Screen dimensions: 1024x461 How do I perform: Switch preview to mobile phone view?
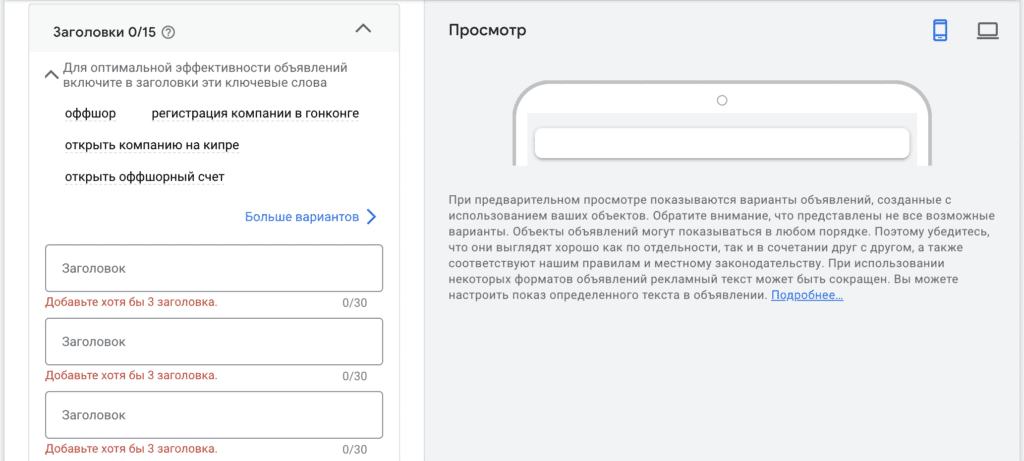pyautogui.click(x=940, y=30)
